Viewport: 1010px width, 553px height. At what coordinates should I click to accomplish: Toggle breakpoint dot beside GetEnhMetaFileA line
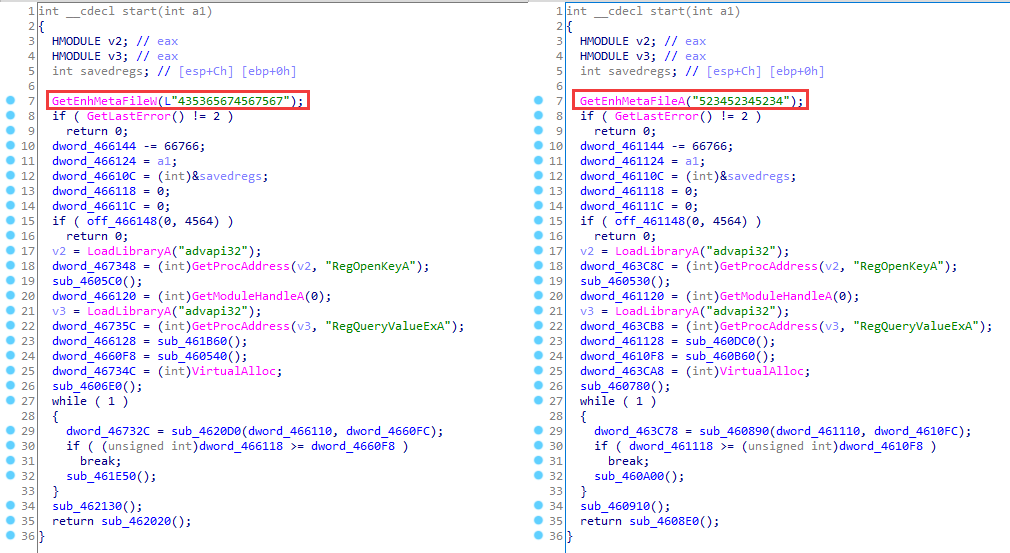538,100
